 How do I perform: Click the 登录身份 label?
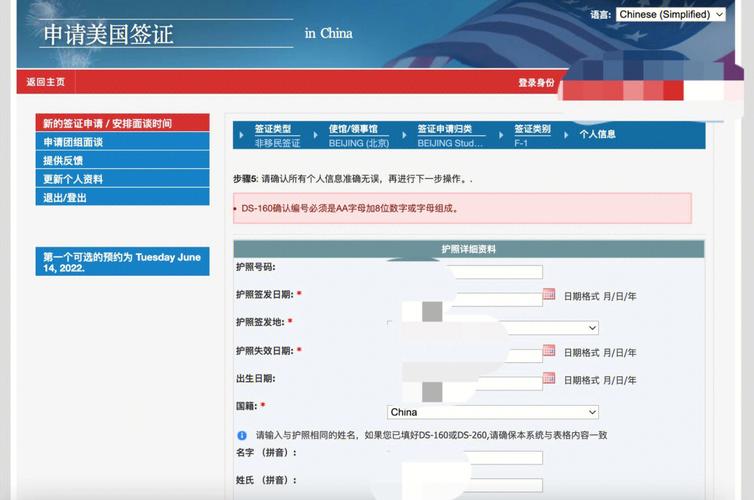pos(536,83)
